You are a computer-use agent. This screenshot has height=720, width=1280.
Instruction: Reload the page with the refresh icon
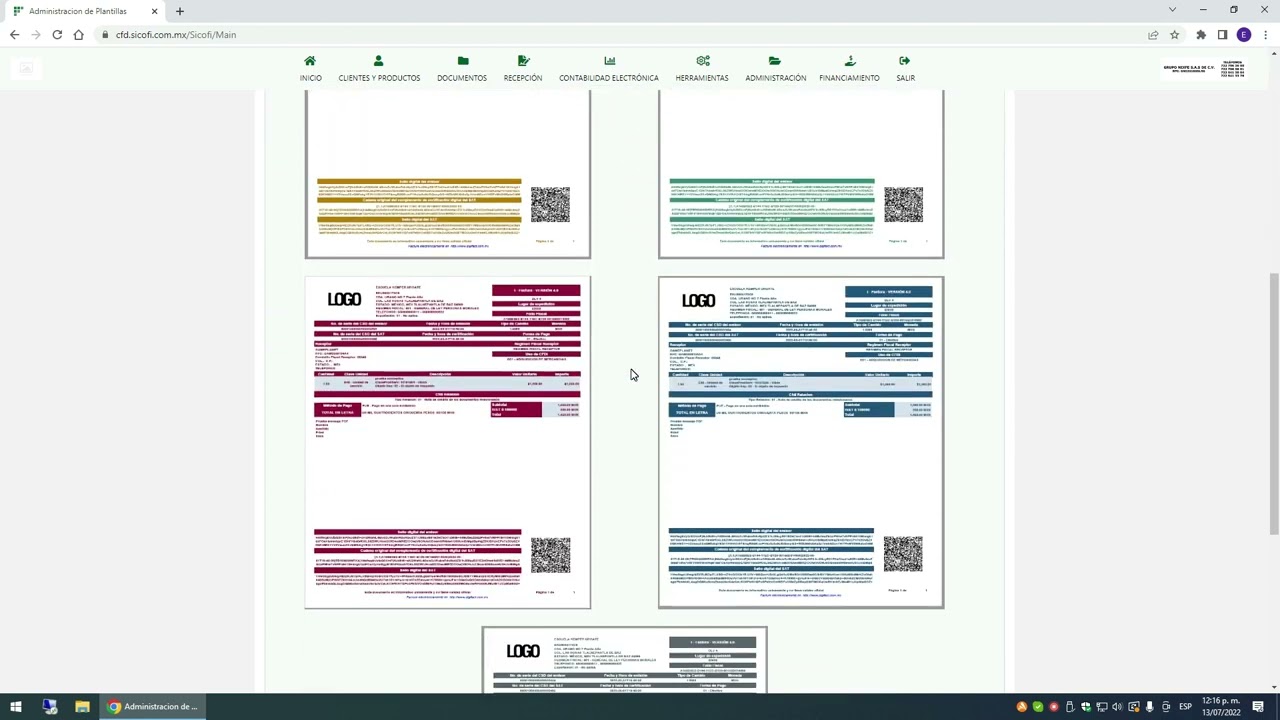point(57,35)
